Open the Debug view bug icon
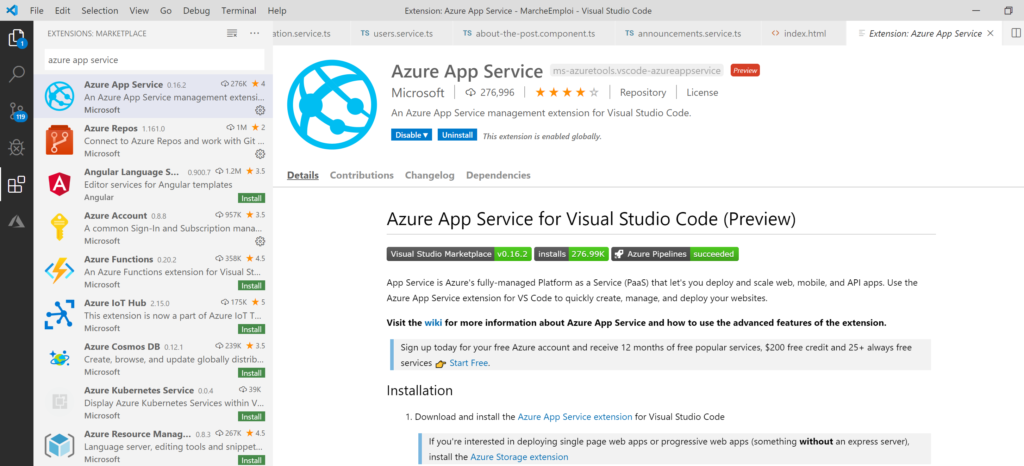The width and height of the screenshot is (1024, 466). pos(16,148)
